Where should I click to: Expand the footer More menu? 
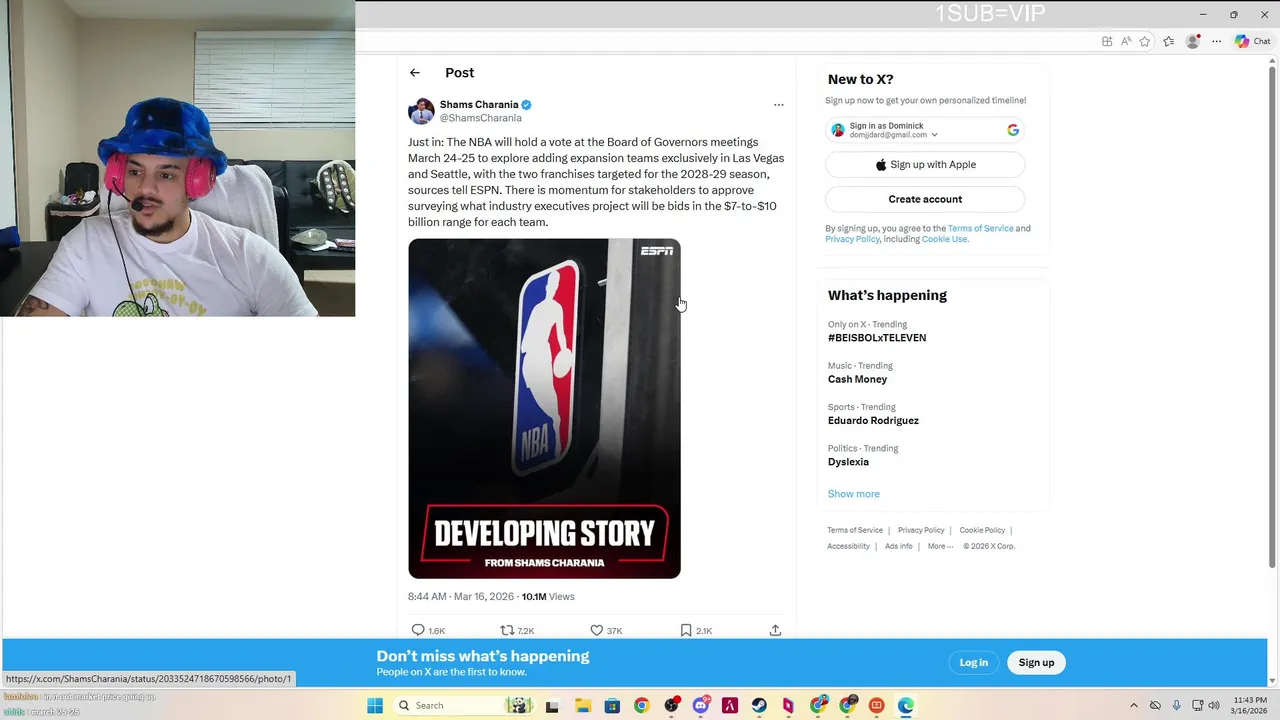click(x=940, y=546)
